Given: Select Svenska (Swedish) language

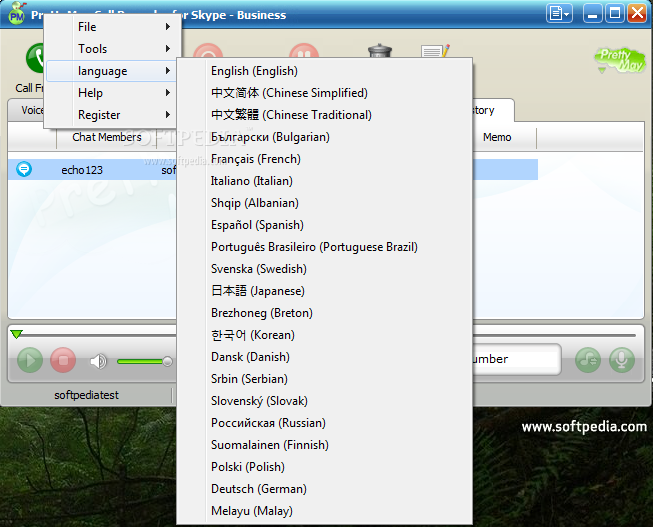Looking at the screenshot, I should (325, 269).
